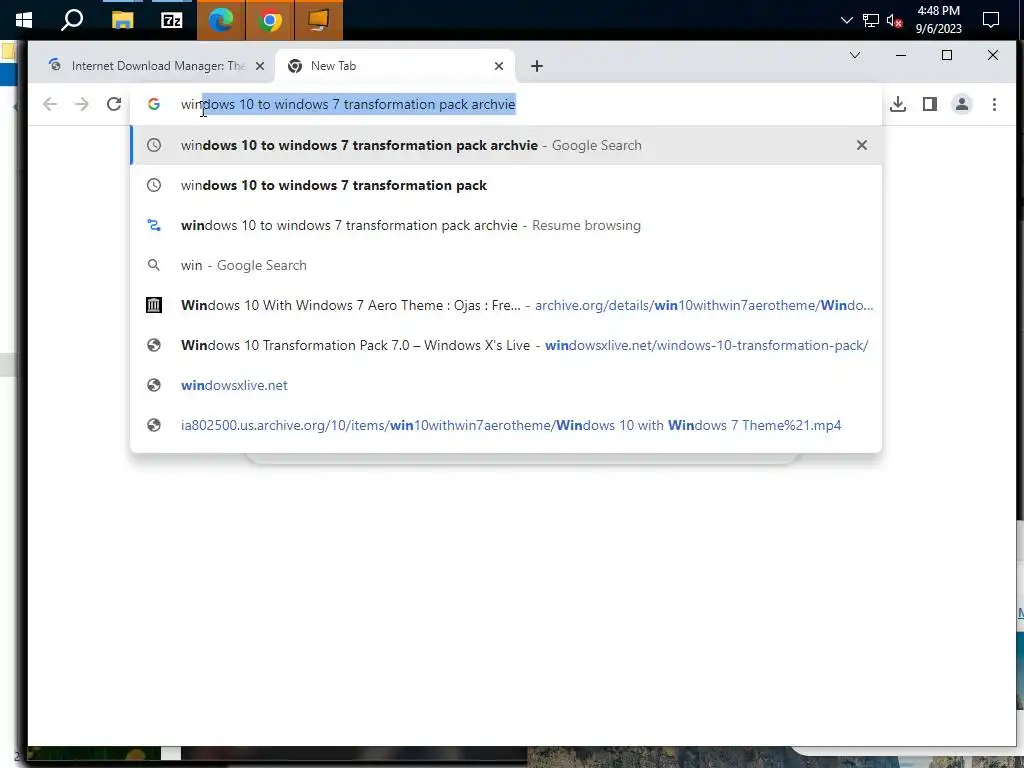Open the Windows Start menu
The image size is (1024, 768).
pos(24,20)
